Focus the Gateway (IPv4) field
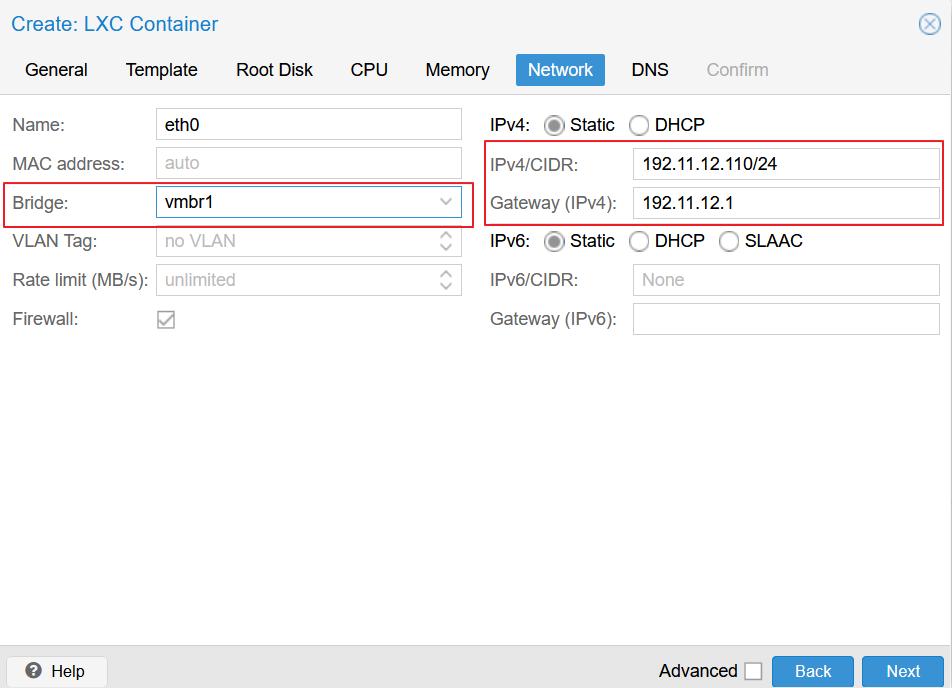952x688 pixels. (785, 203)
